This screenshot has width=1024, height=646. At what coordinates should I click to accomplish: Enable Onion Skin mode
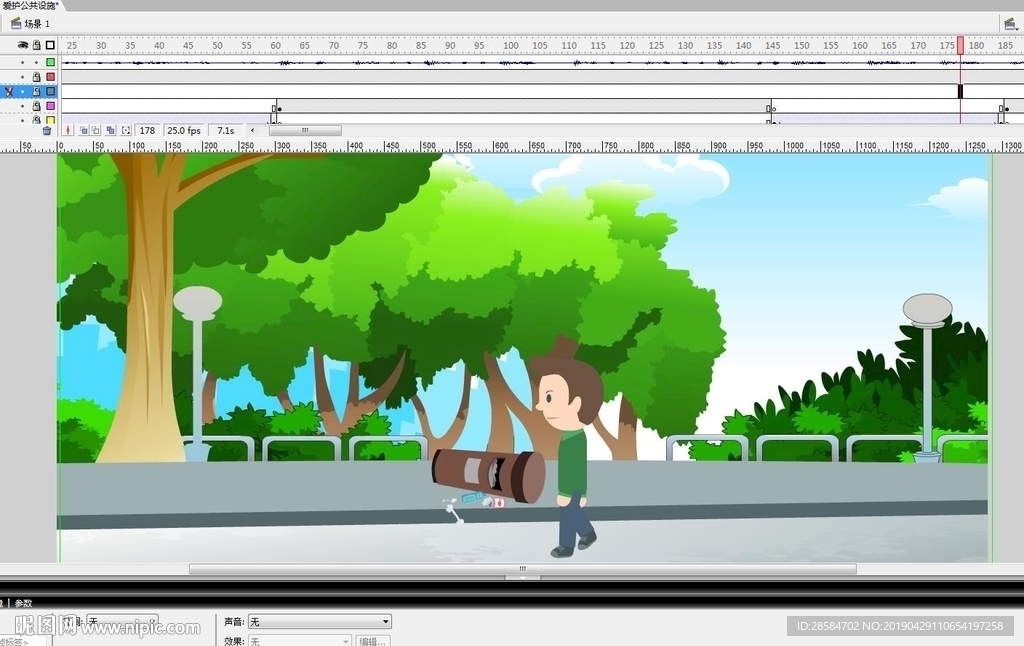84,131
